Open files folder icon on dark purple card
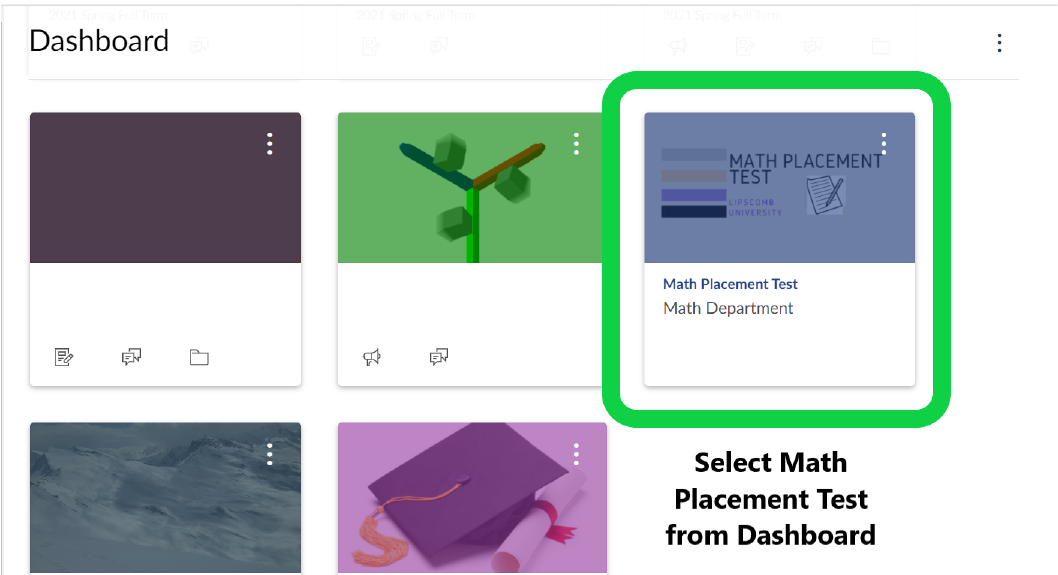This screenshot has height=575, width=1058. [x=199, y=357]
